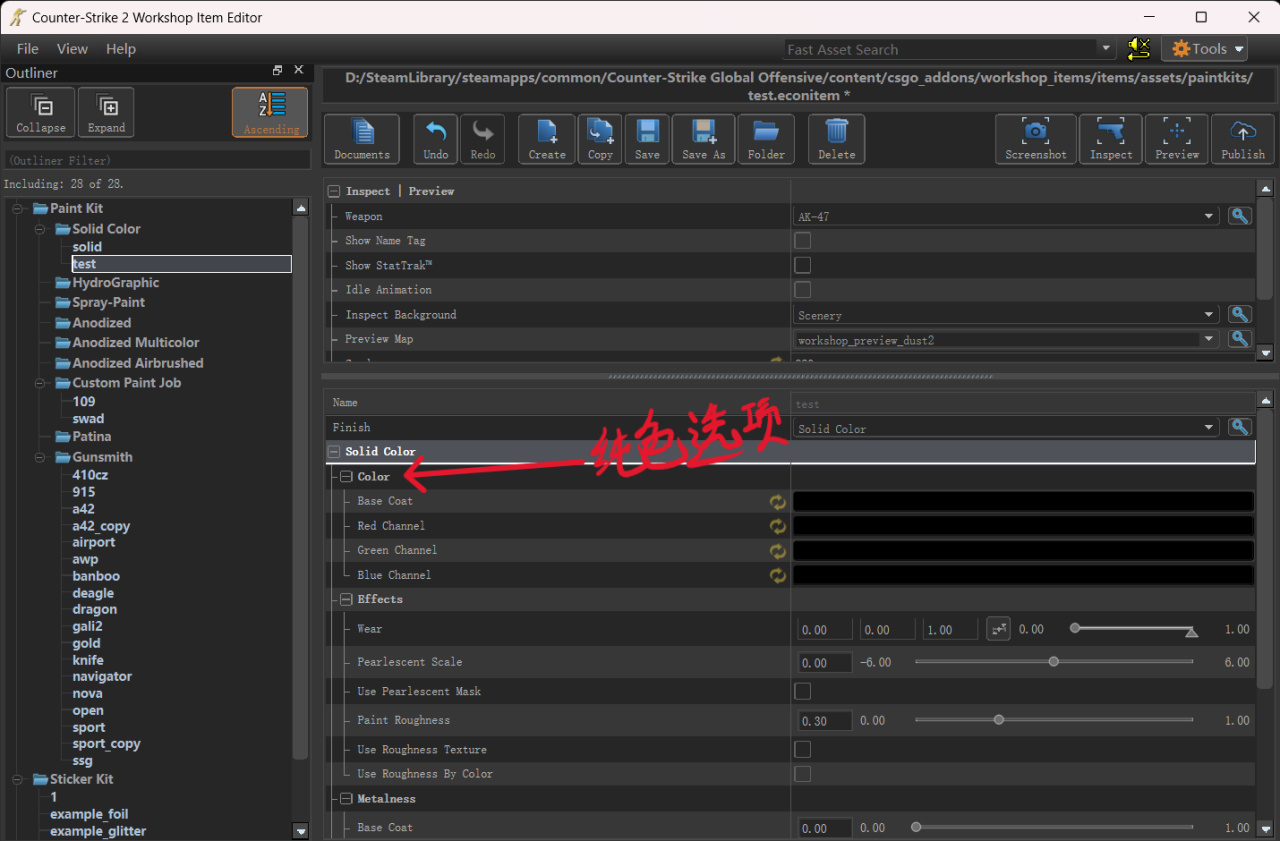Check Use Roughness Texture
1280x841 pixels.
(x=802, y=749)
